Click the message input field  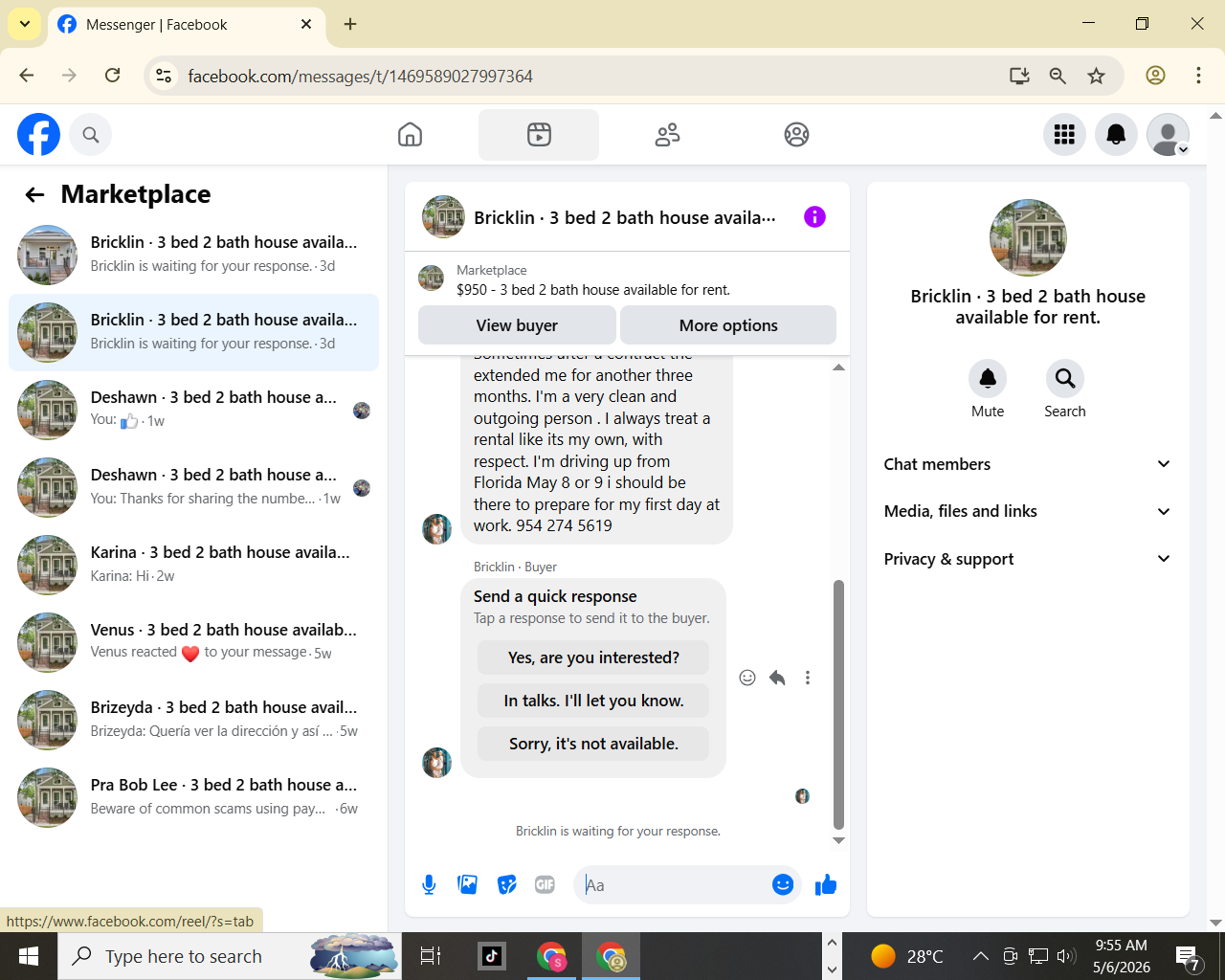tap(675, 885)
